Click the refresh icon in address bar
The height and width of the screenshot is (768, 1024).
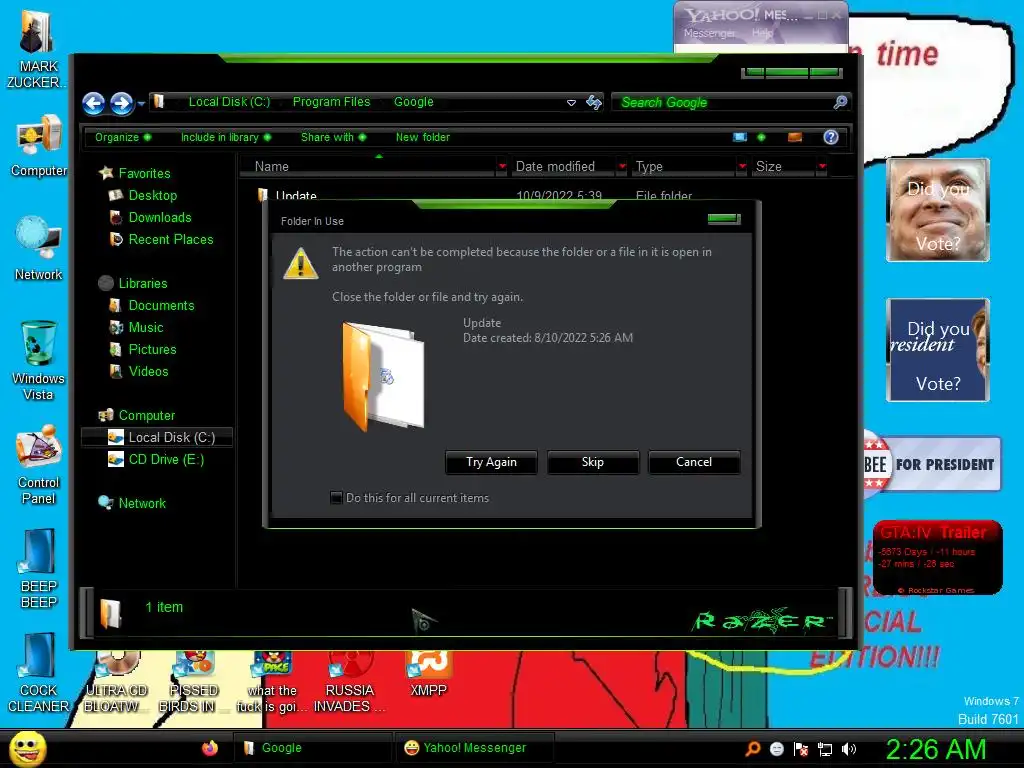(x=594, y=103)
